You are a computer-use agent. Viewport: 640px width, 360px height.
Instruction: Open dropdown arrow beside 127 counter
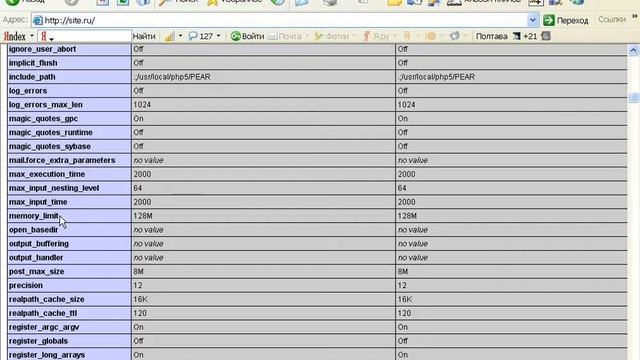218,36
